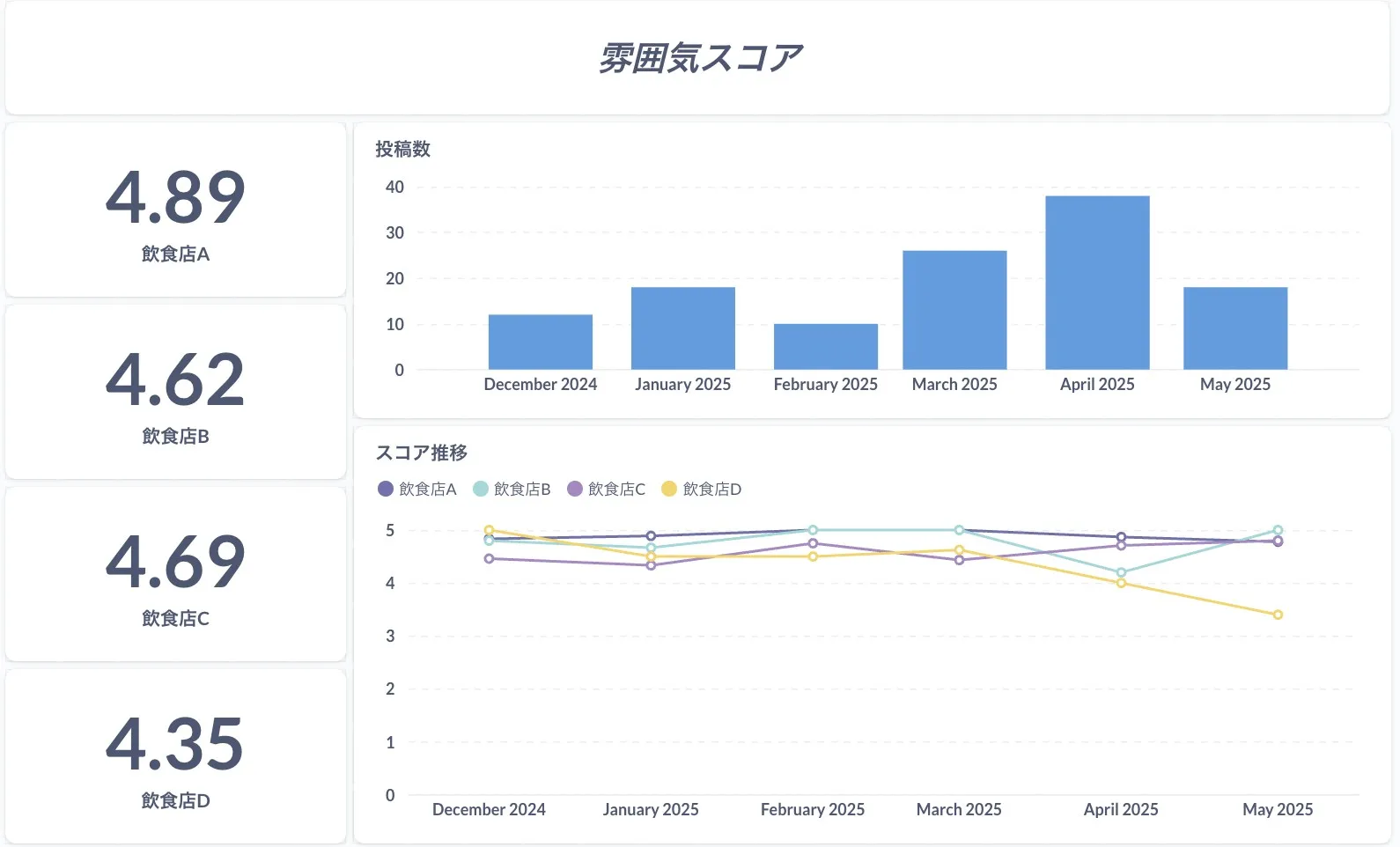The width and height of the screenshot is (1400, 847).
Task: Click the January 2025 bar in 投稿数
Action: [x=682, y=328]
